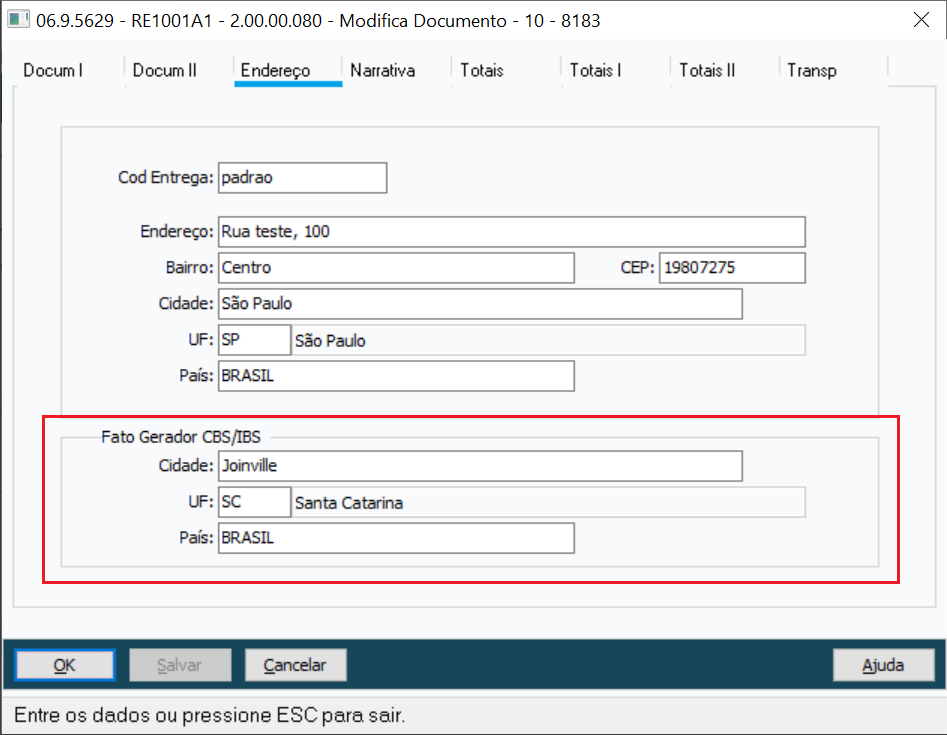The image size is (947, 735).
Task: Go to the Narrativa tab
Action: pyautogui.click(x=382, y=71)
